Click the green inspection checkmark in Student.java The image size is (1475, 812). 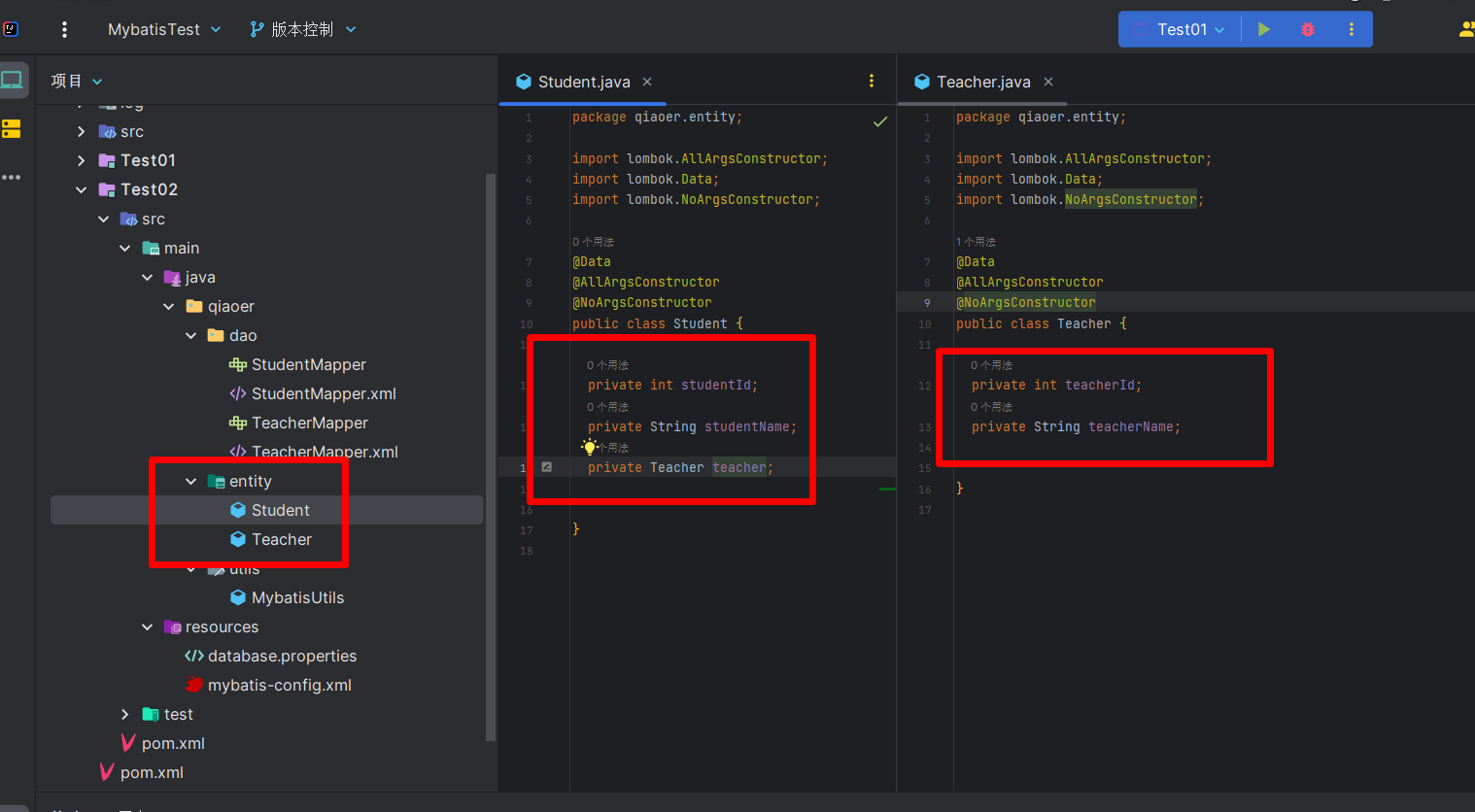[880, 121]
